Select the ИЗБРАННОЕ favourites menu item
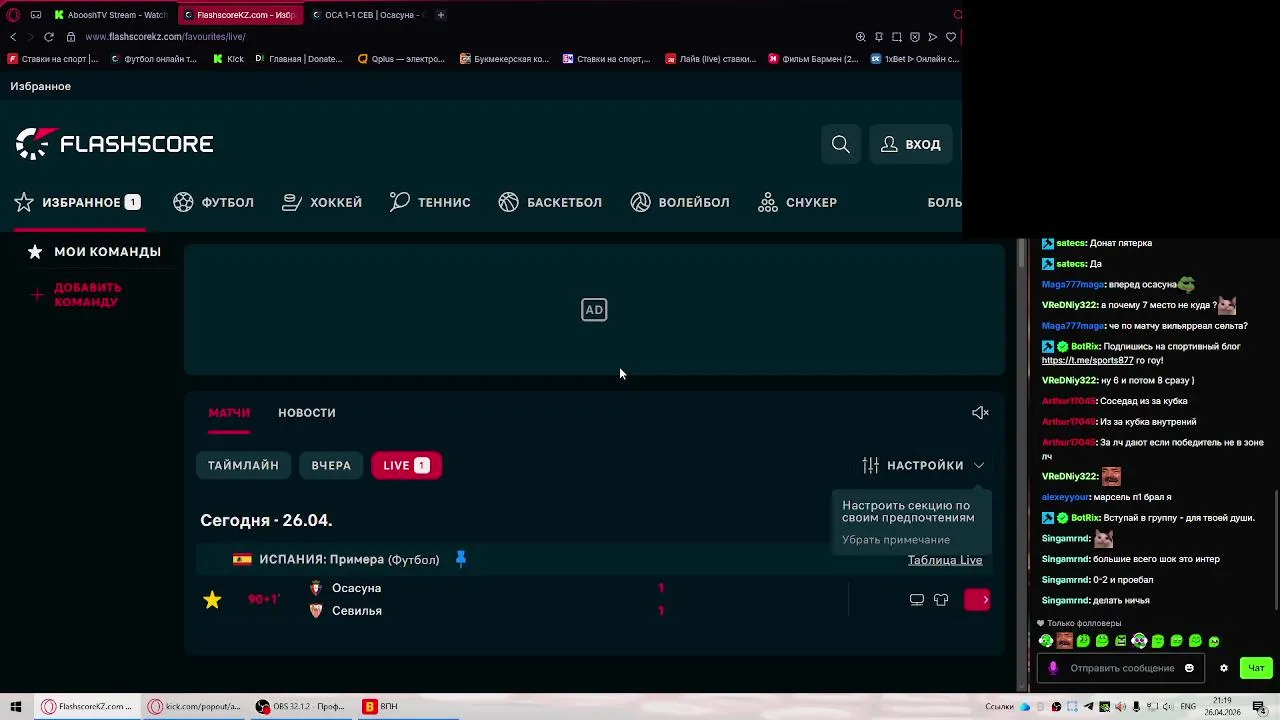Screen dimensions: 1280x720 tap(77, 202)
